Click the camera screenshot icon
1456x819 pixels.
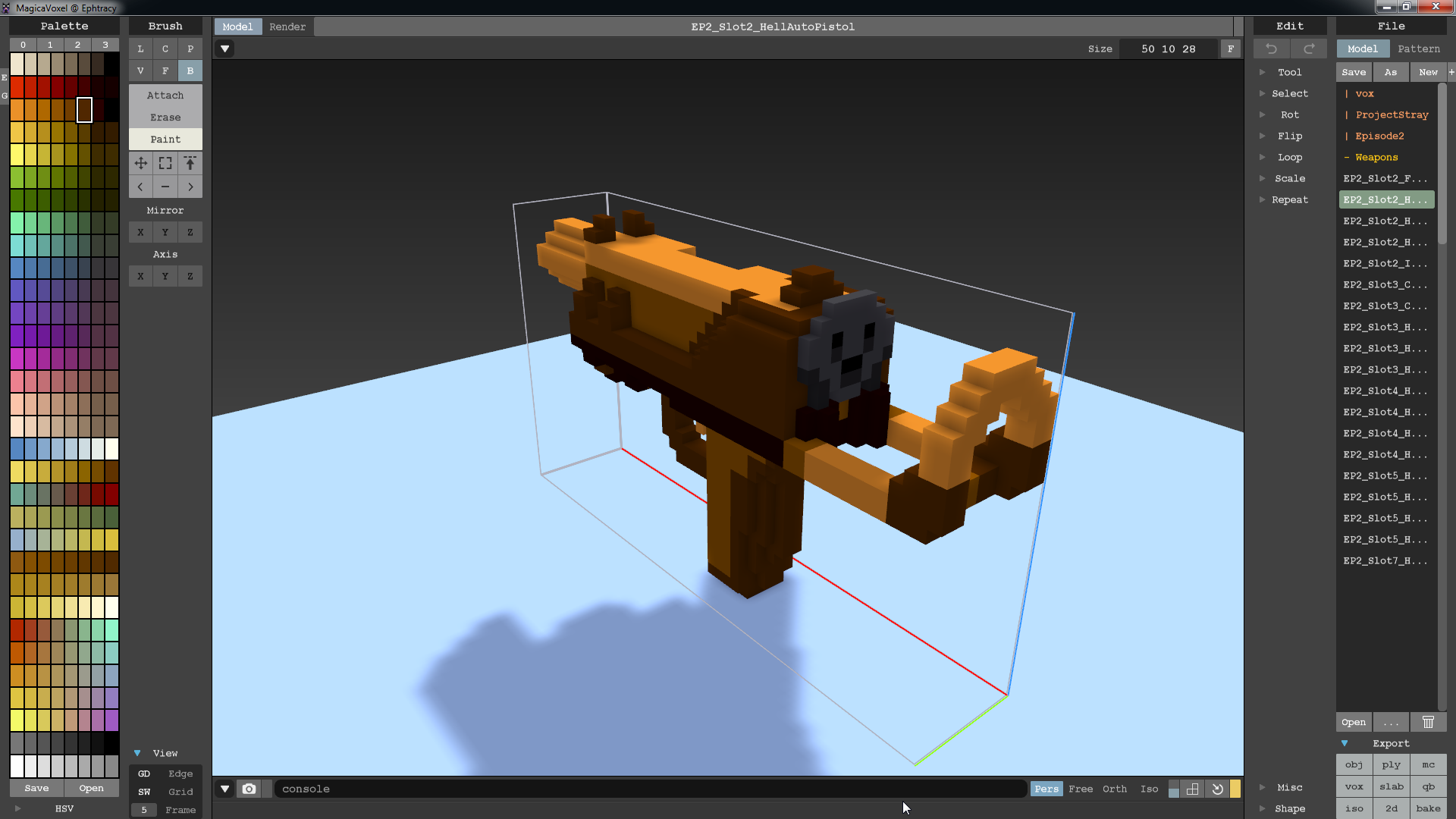[249, 789]
